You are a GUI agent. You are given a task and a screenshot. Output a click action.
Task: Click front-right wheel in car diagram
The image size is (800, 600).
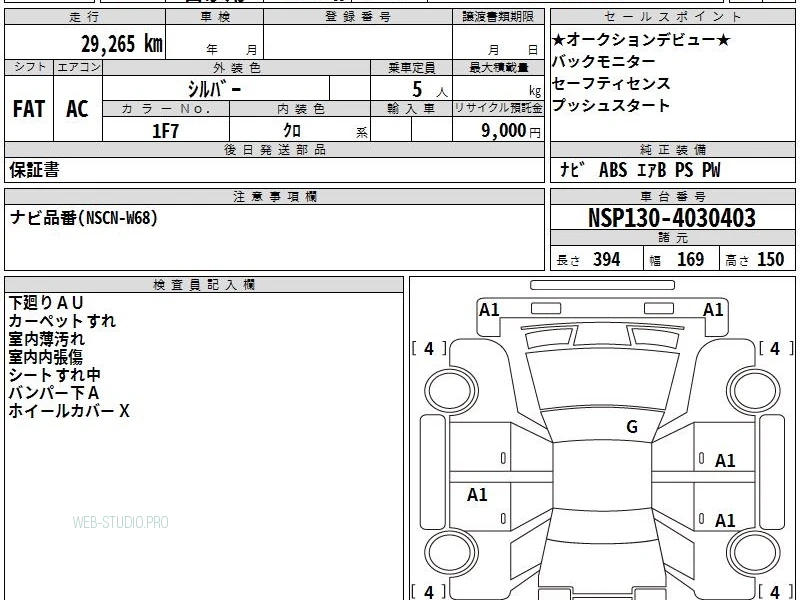pos(754,390)
